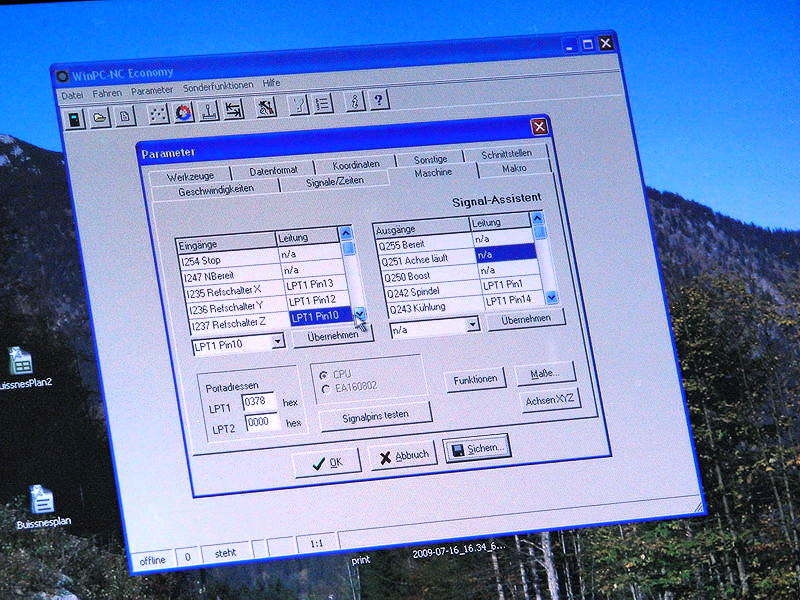The height and width of the screenshot is (600, 800).
Task: Select the joystick manual-move icon
Action: coord(209,111)
